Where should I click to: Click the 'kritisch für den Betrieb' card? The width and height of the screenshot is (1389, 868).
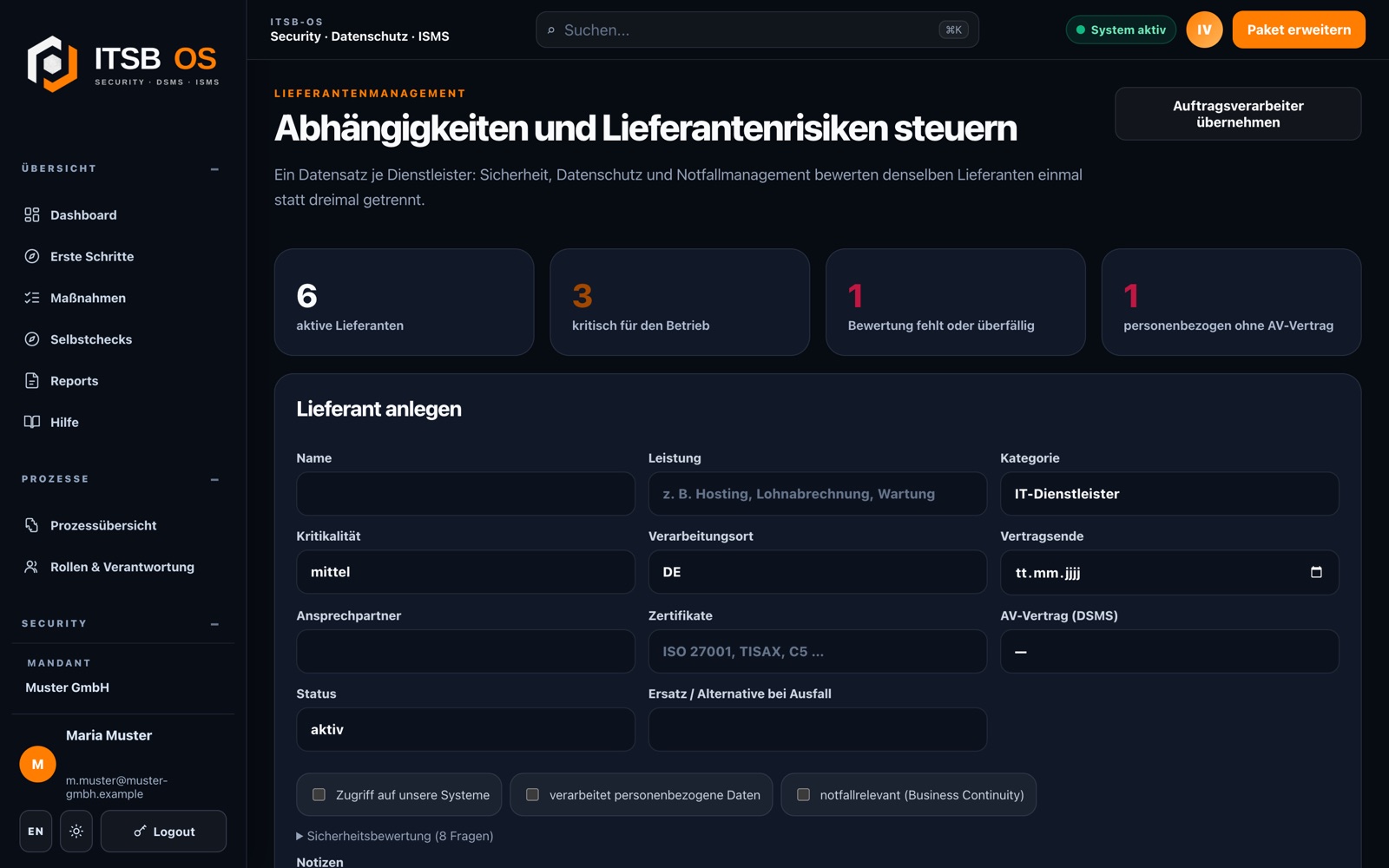click(x=680, y=302)
